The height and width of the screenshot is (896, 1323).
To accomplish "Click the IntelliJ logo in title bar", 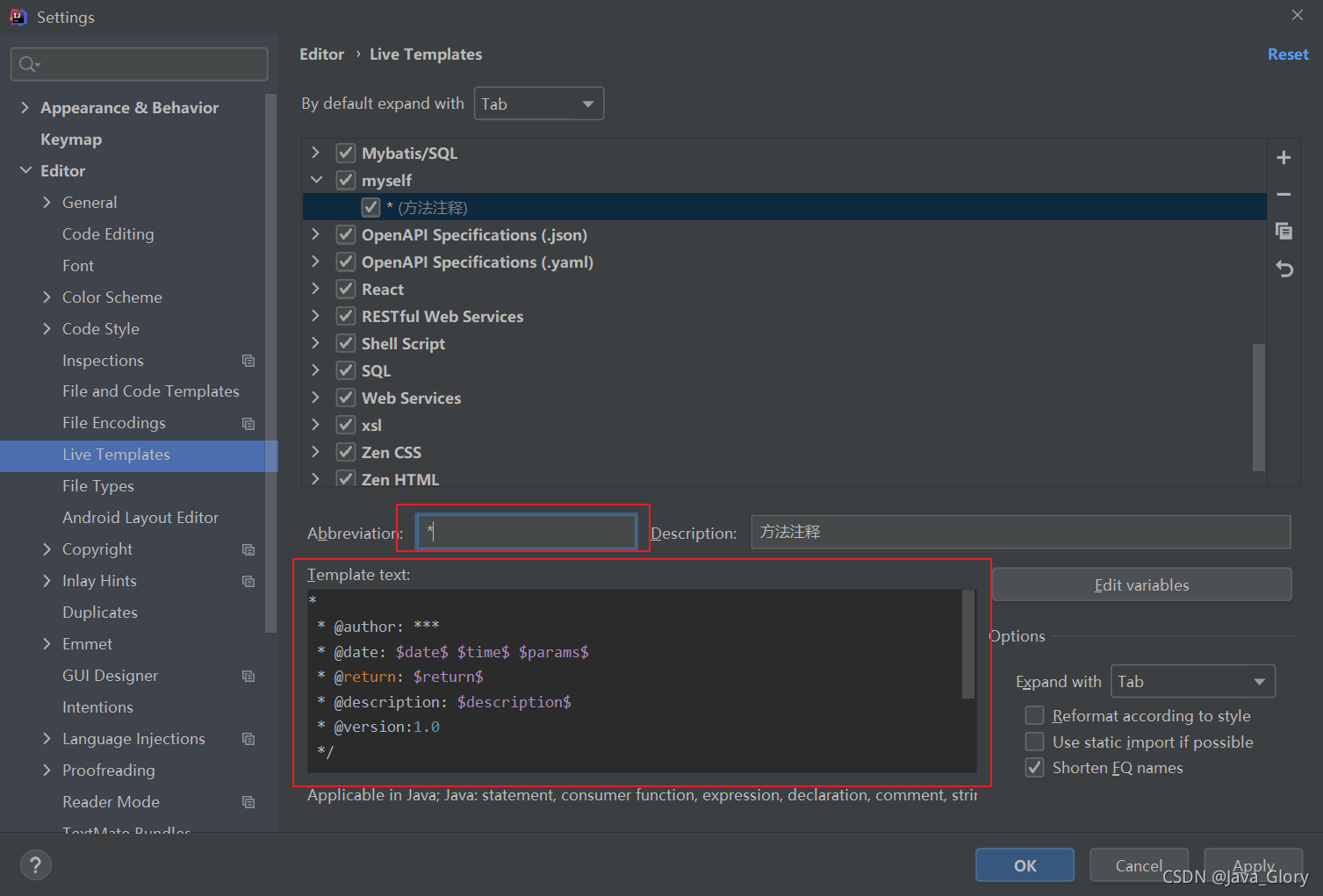I will [x=18, y=17].
